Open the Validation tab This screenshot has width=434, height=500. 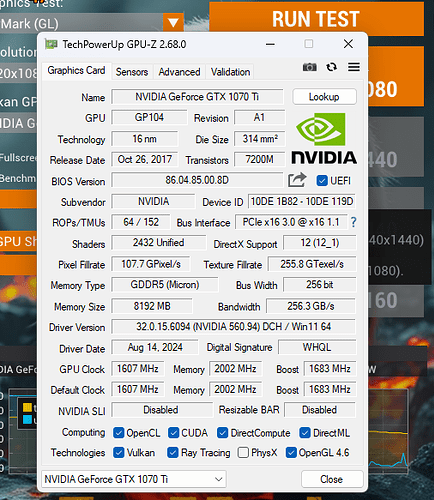coord(230,72)
